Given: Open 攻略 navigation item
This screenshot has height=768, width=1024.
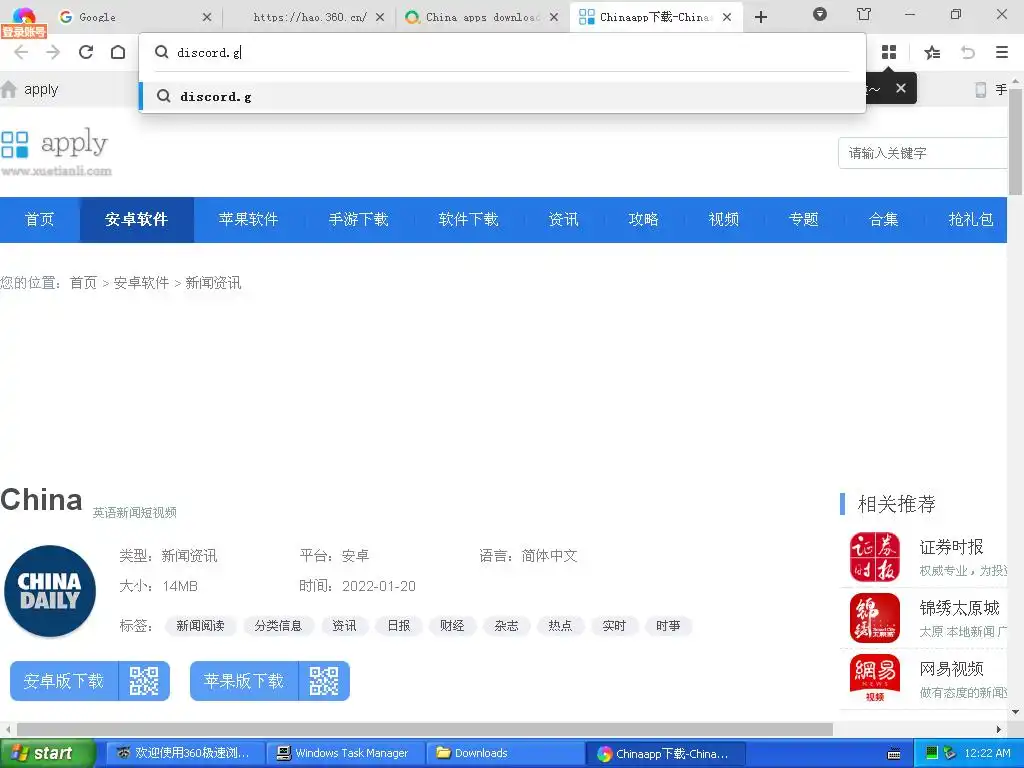Looking at the screenshot, I should point(643,219).
